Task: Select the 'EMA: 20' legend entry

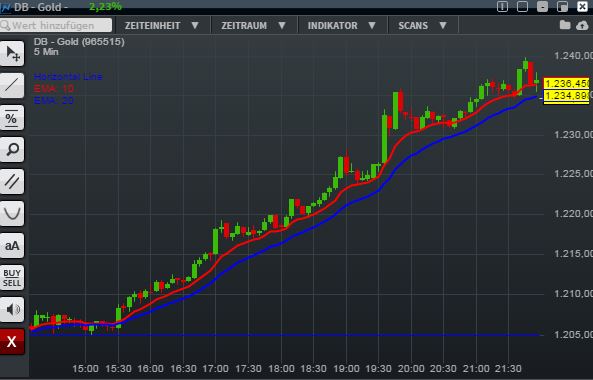Action: [x=54, y=100]
